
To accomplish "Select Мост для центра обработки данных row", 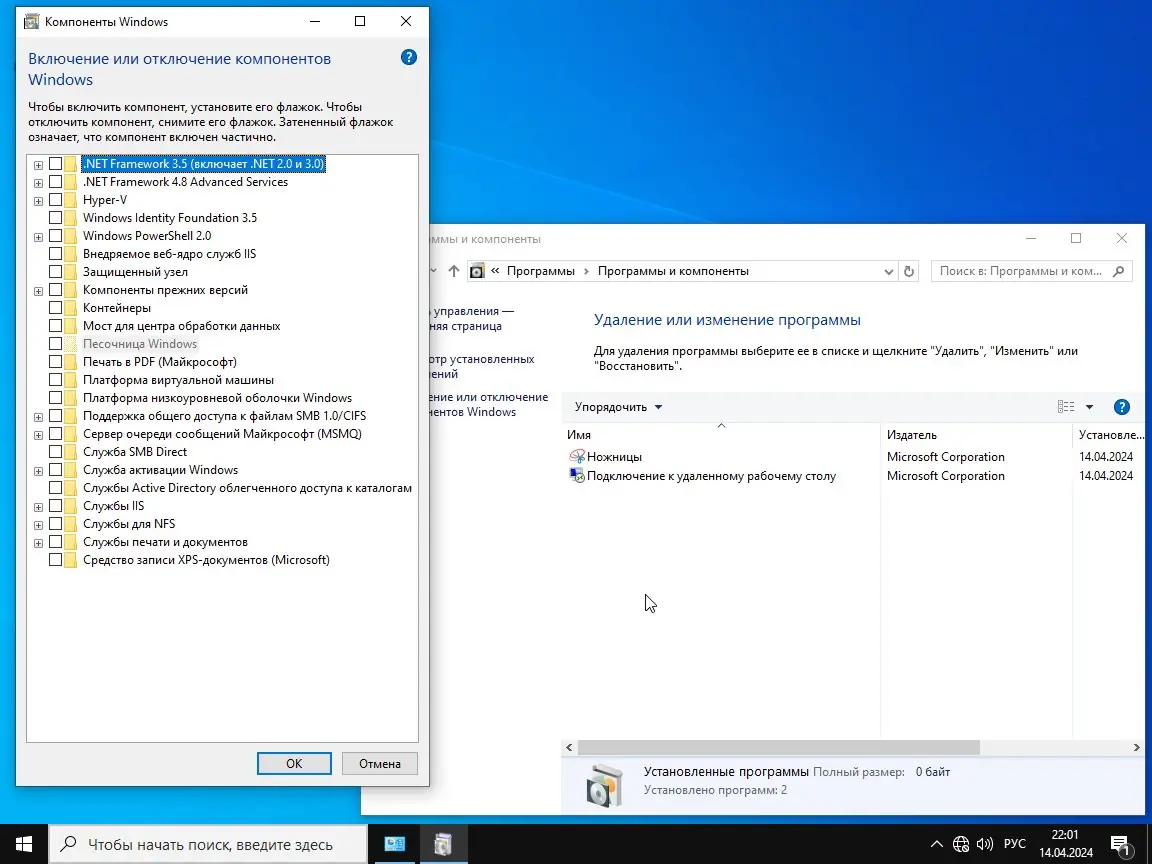I will pyautogui.click(x=181, y=326).
